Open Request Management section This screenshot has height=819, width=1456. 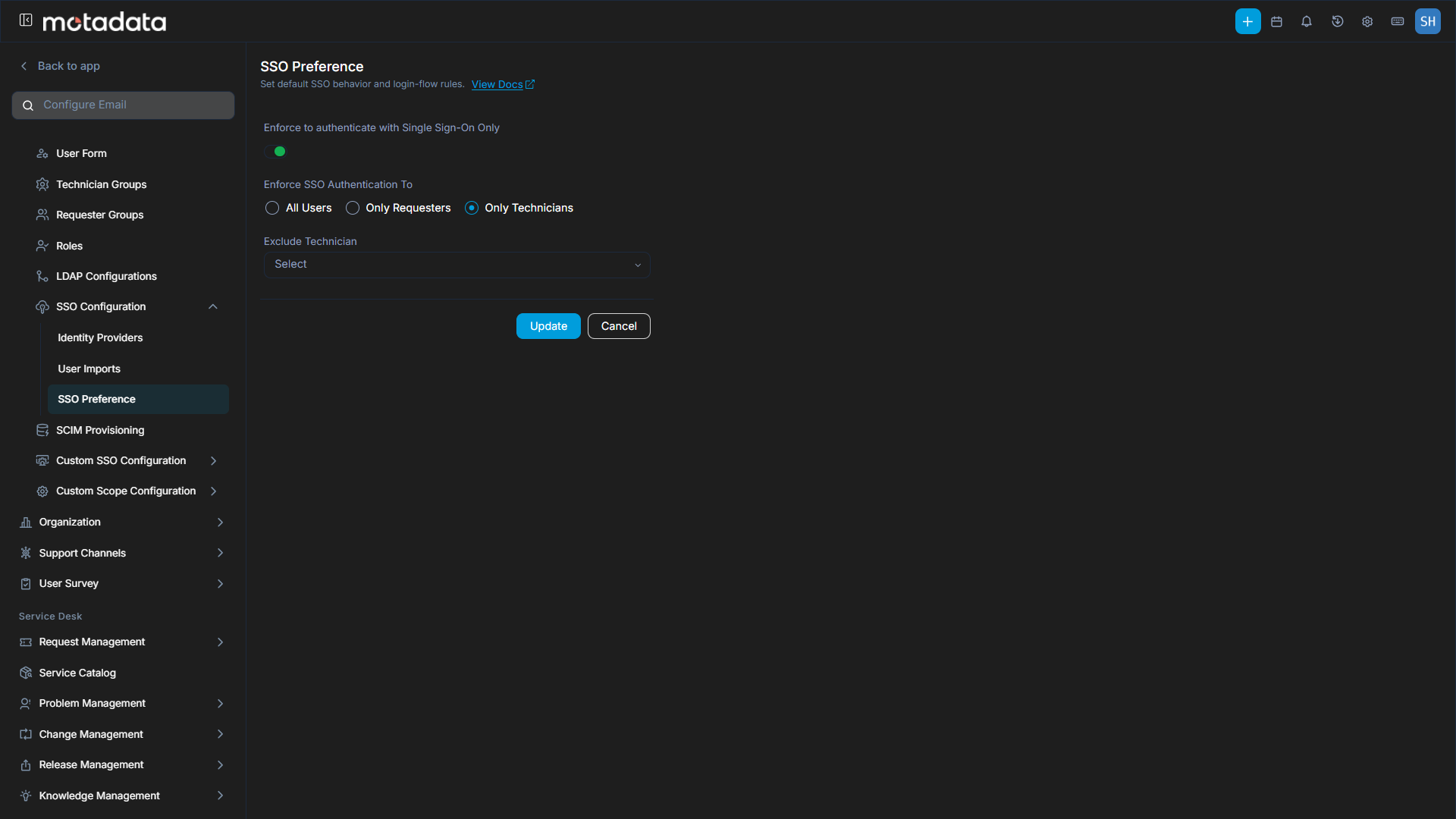tap(121, 642)
